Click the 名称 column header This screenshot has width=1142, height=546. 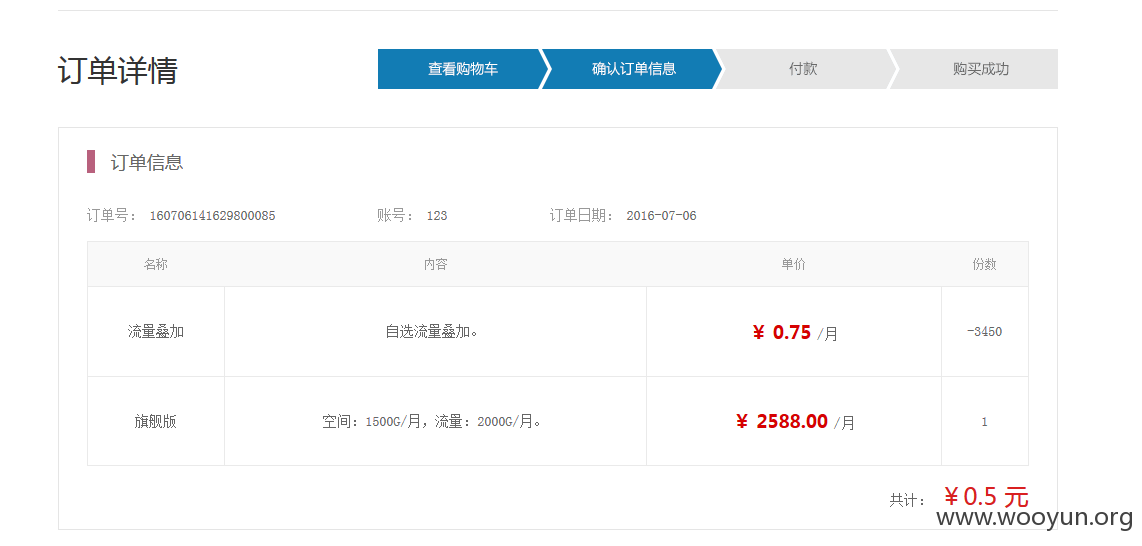click(x=156, y=264)
